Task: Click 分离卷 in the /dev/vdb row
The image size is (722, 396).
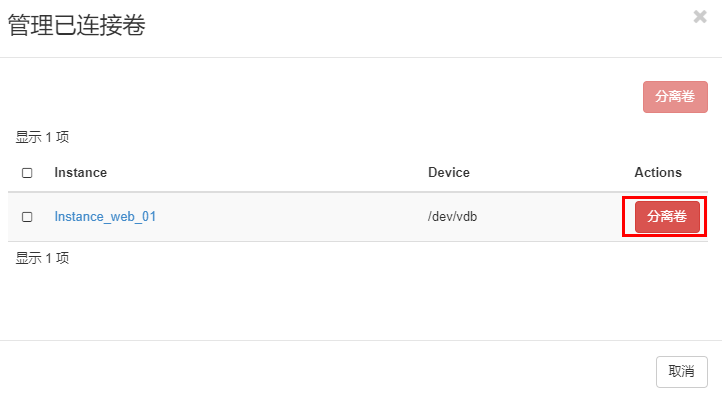Action: pyautogui.click(x=667, y=216)
